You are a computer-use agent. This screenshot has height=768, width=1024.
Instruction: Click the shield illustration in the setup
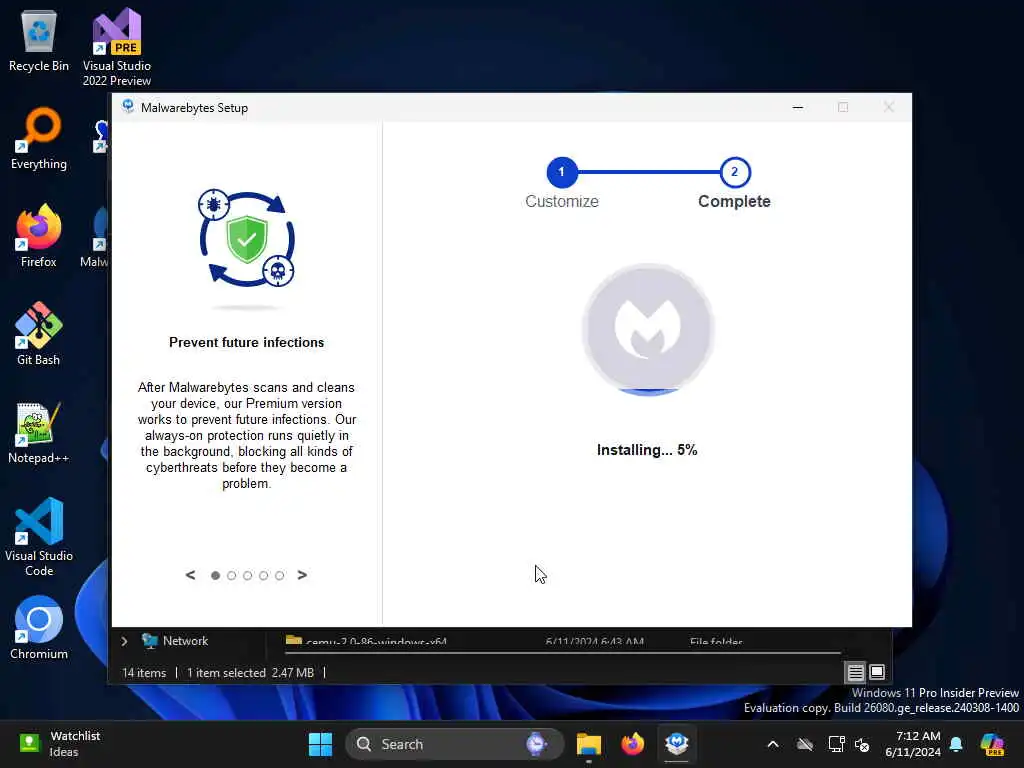pyautogui.click(x=247, y=240)
